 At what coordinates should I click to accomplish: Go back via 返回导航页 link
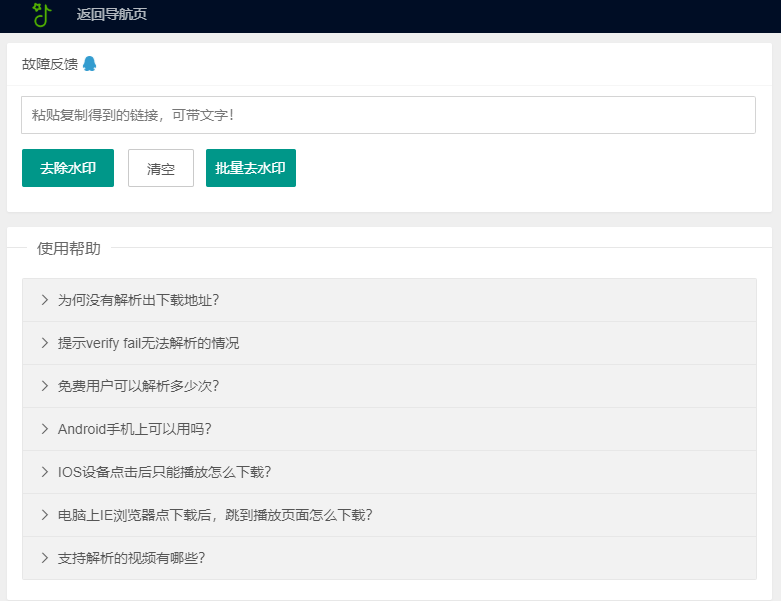tap(112, 14)
